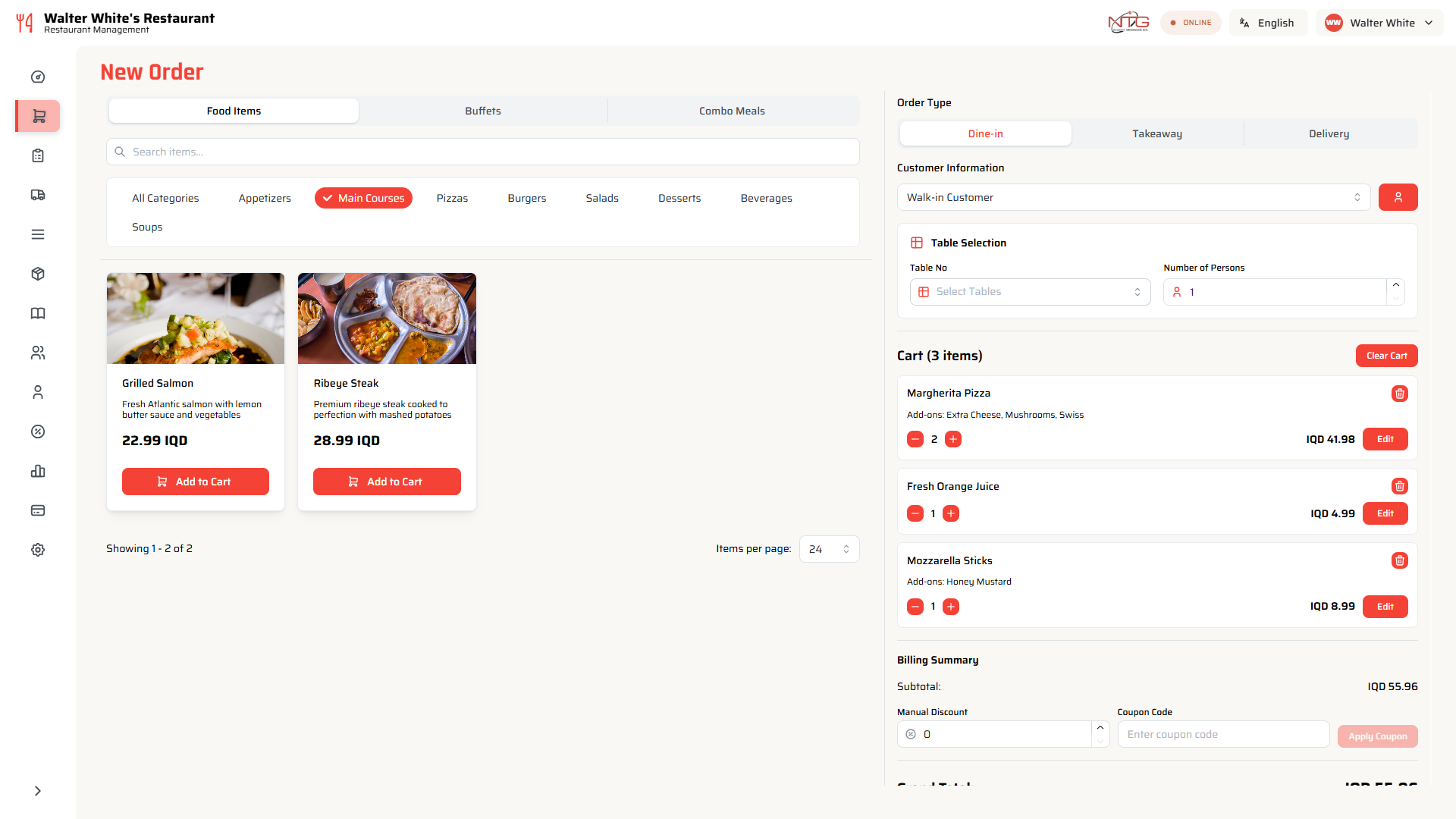This screenshot has height=819, width=1456.
Task: Increment the Number of Persons stepper
Action: pos(1396,285)
